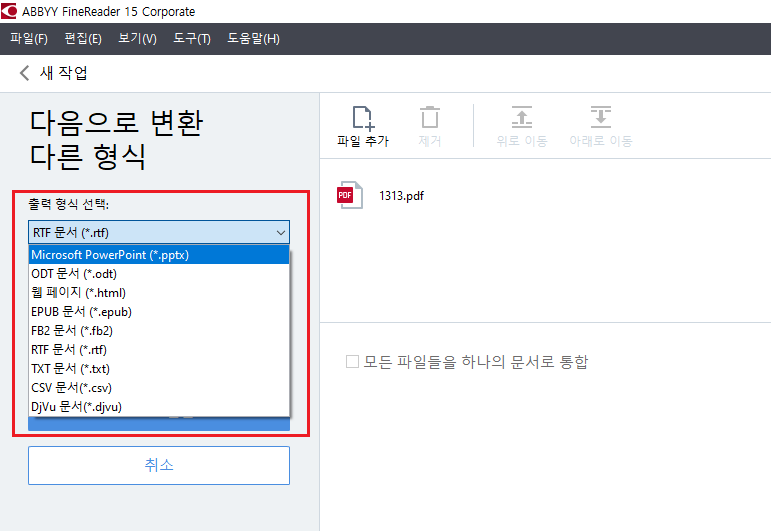
Task: Choose DjVu 문서(*.djvu) option
Action: [159, 407]
